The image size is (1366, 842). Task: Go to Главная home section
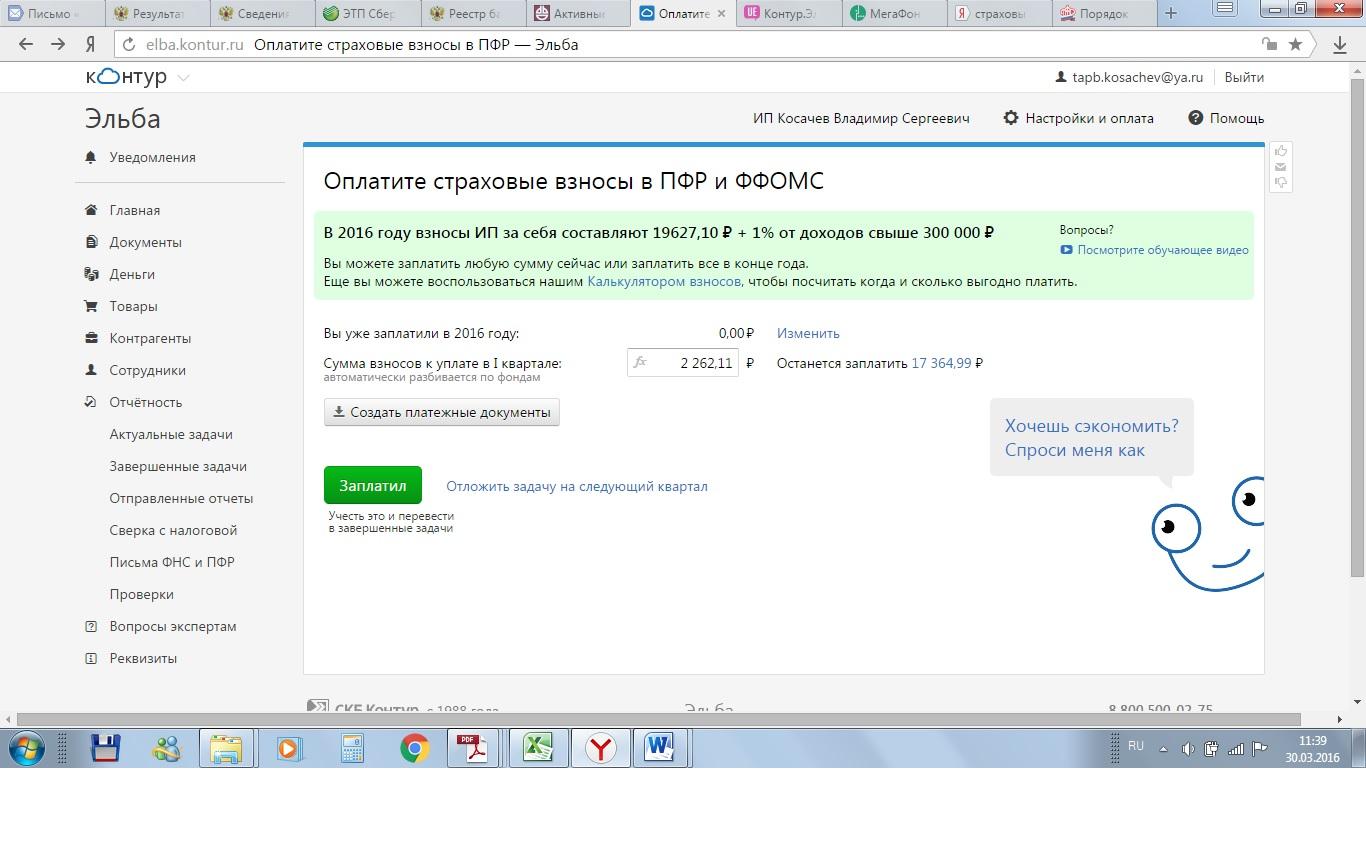pyautogui.click(x=122, y=210)
